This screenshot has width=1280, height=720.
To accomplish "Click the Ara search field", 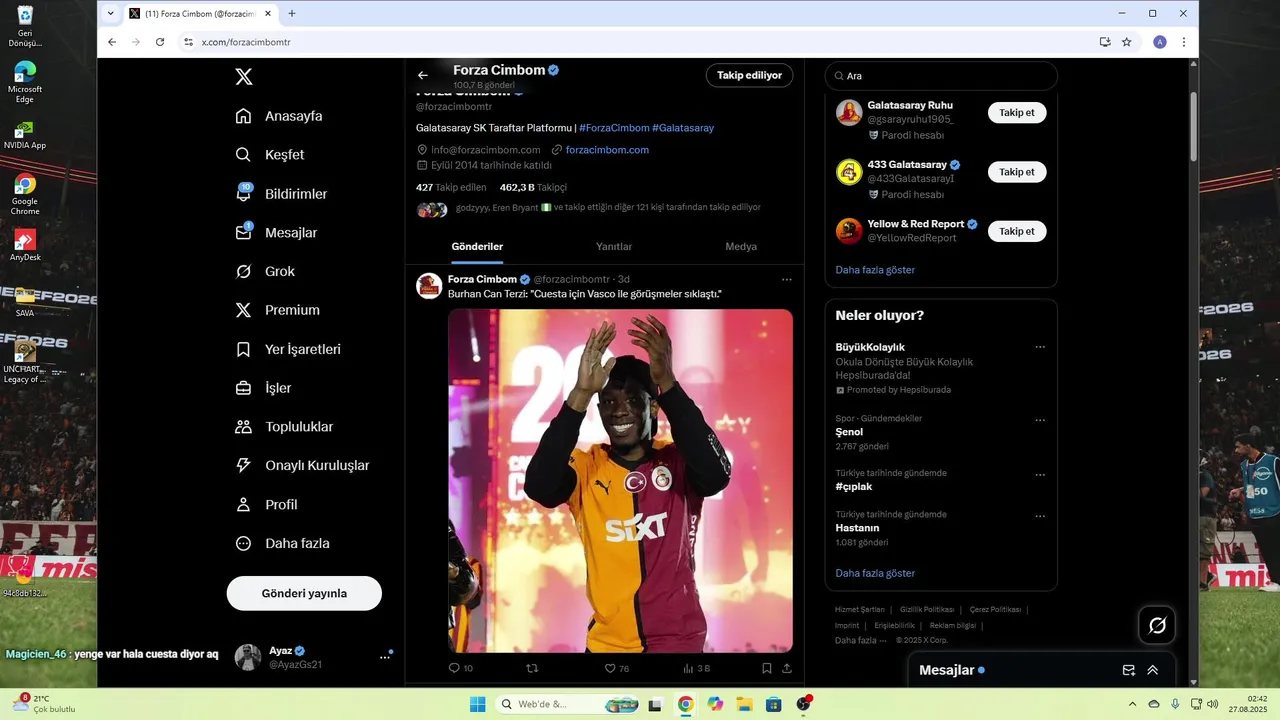I will click(x=941, y=76).
